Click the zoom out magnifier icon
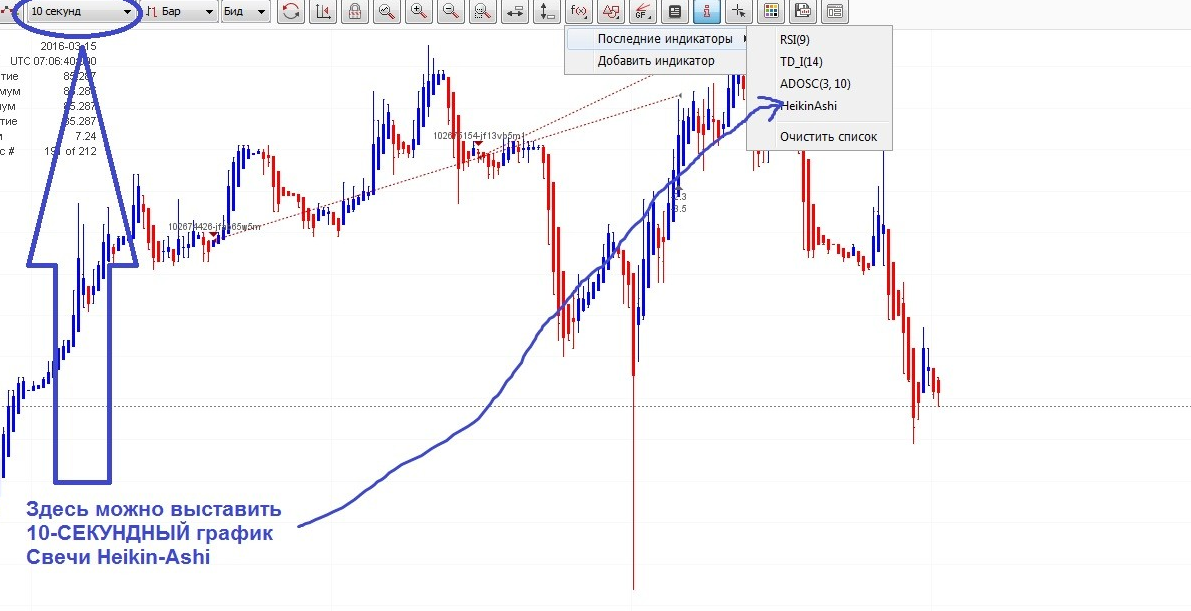 451,12
